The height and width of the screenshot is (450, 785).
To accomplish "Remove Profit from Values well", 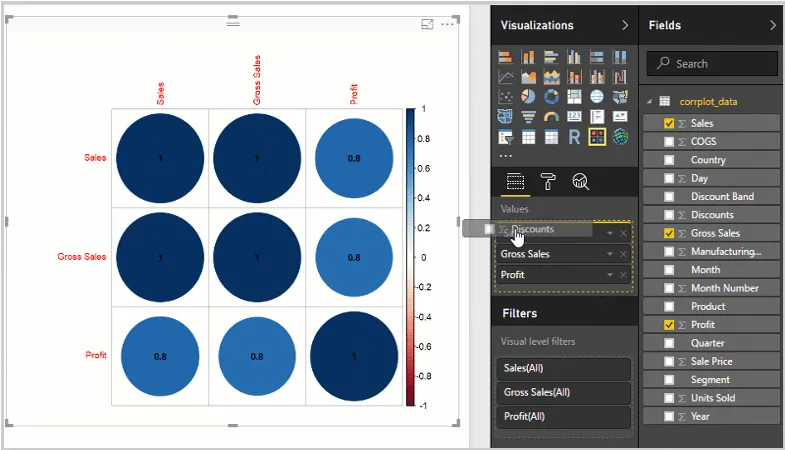I will point(623,275).
